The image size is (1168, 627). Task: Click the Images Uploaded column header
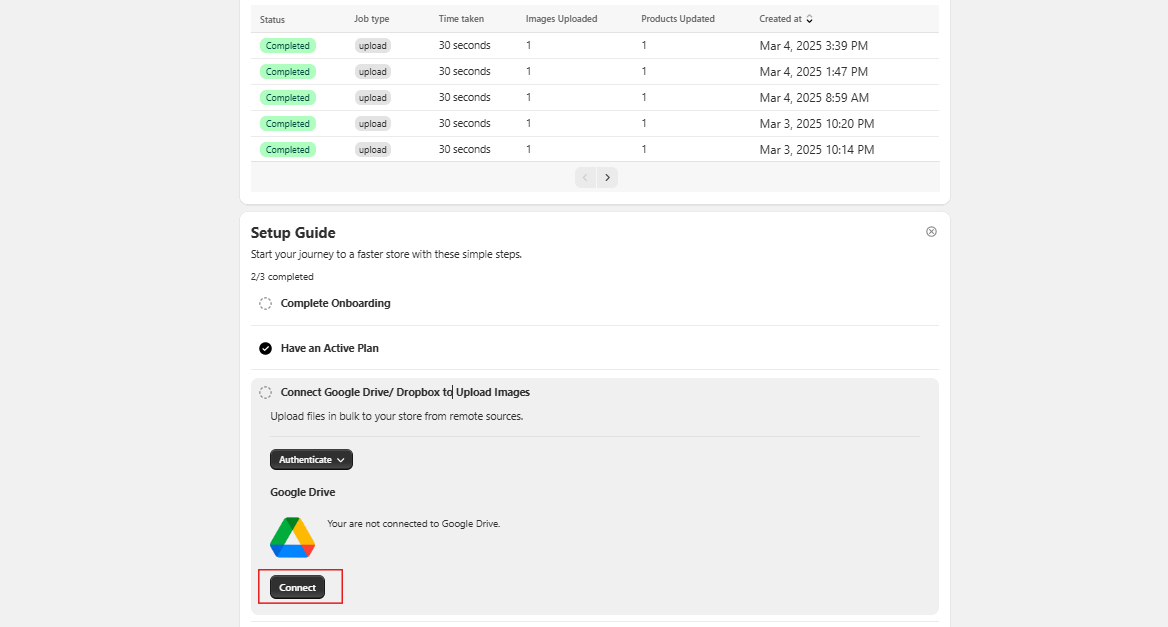click(561, 19)
